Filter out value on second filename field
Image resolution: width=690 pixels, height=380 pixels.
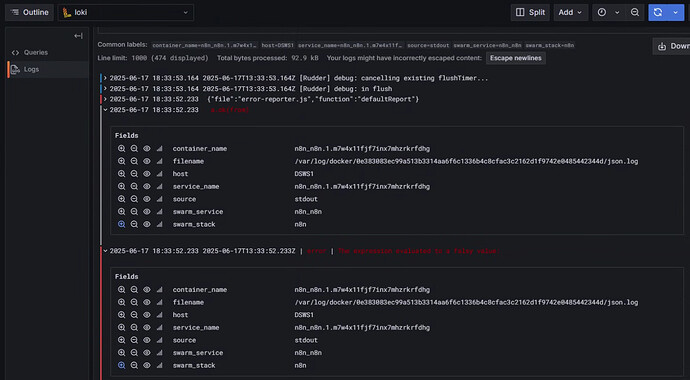point(134,303)
